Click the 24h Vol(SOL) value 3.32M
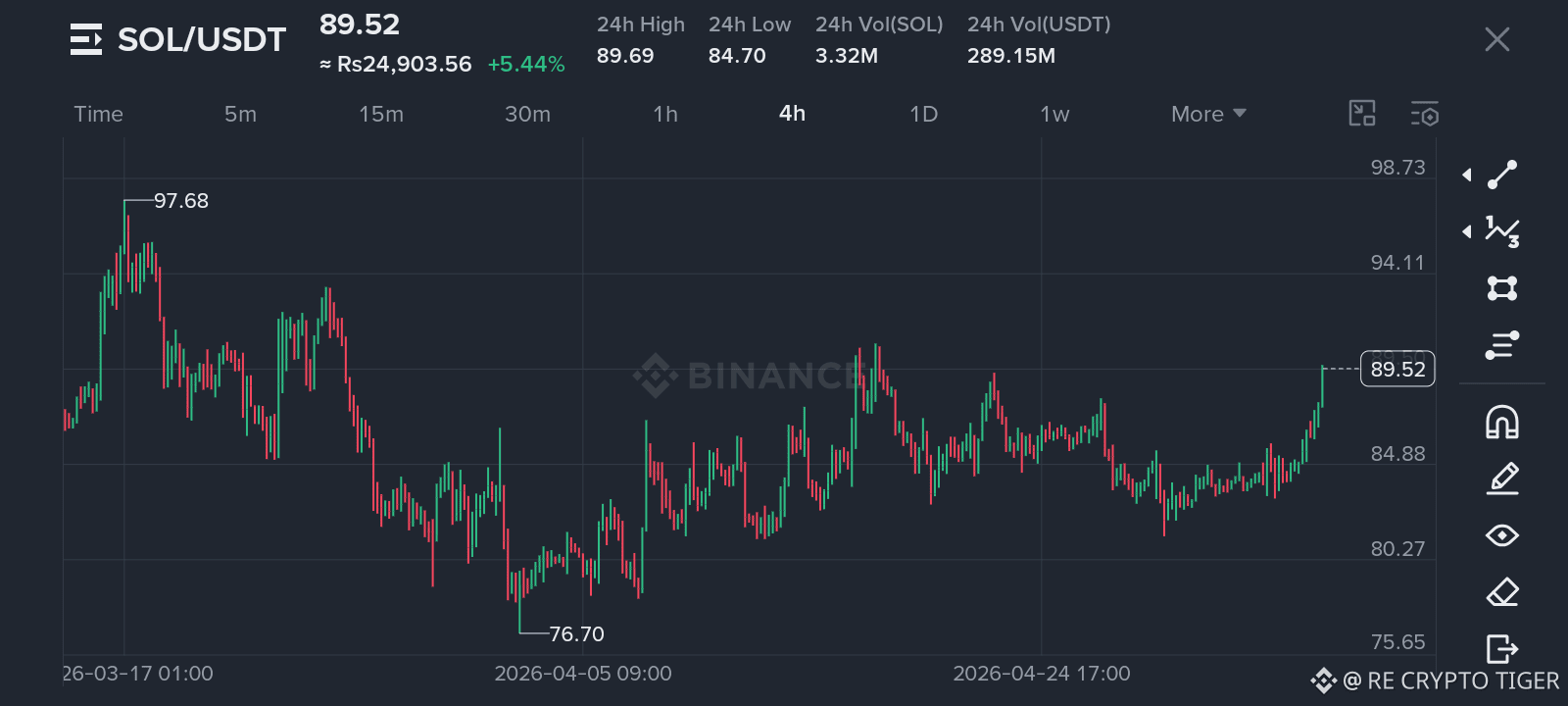The image size is (1568, 706). 847,56
